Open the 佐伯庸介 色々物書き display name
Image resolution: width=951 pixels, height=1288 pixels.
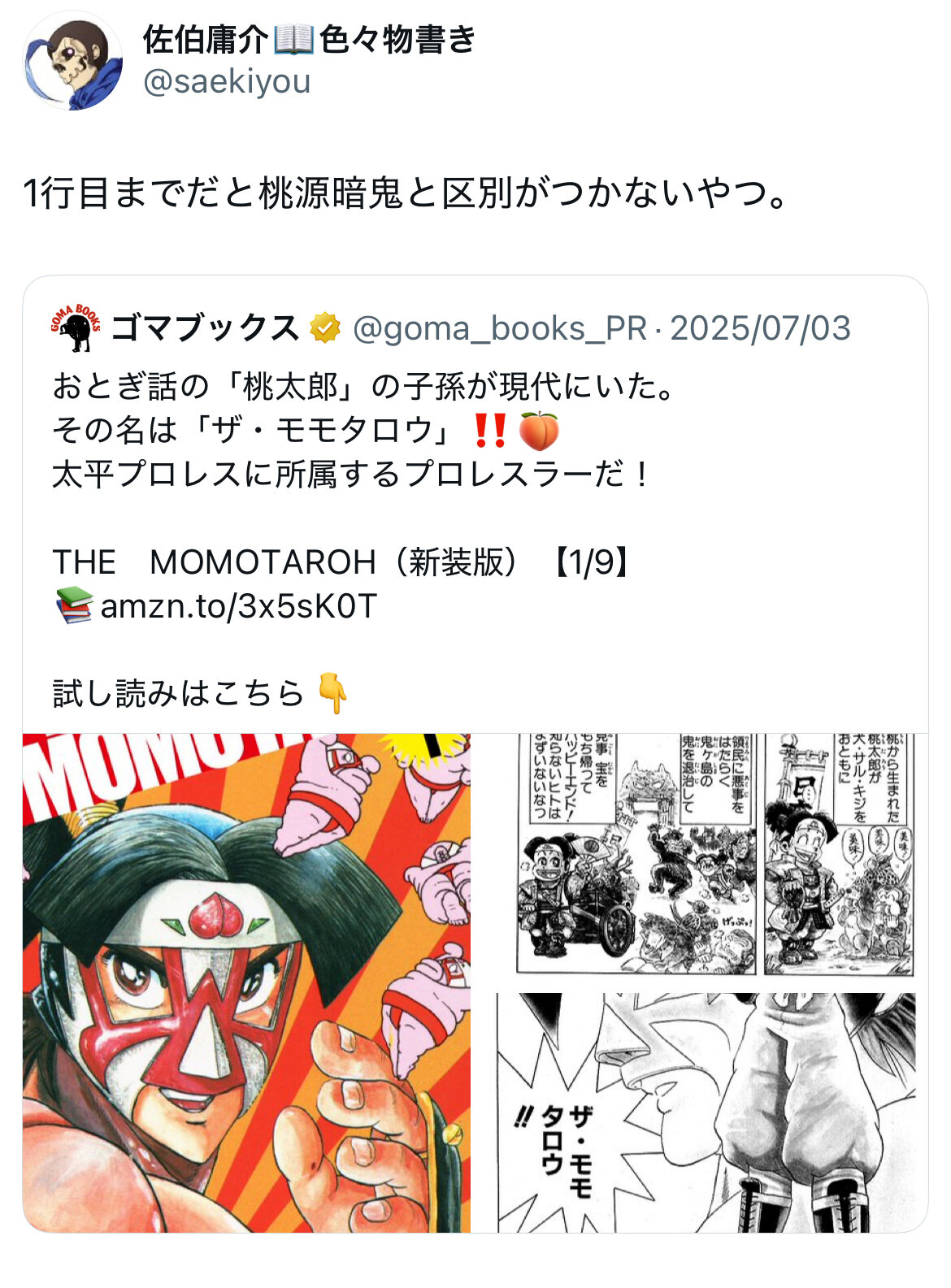pos(309,39)
